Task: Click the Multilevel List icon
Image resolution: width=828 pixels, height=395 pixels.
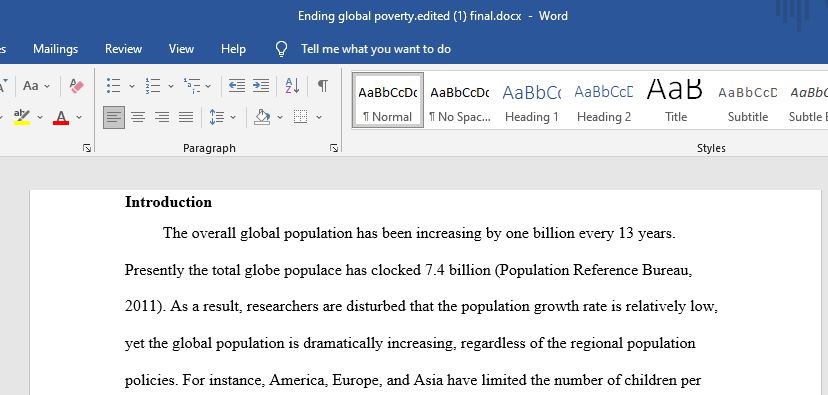Action: (192, 86)
